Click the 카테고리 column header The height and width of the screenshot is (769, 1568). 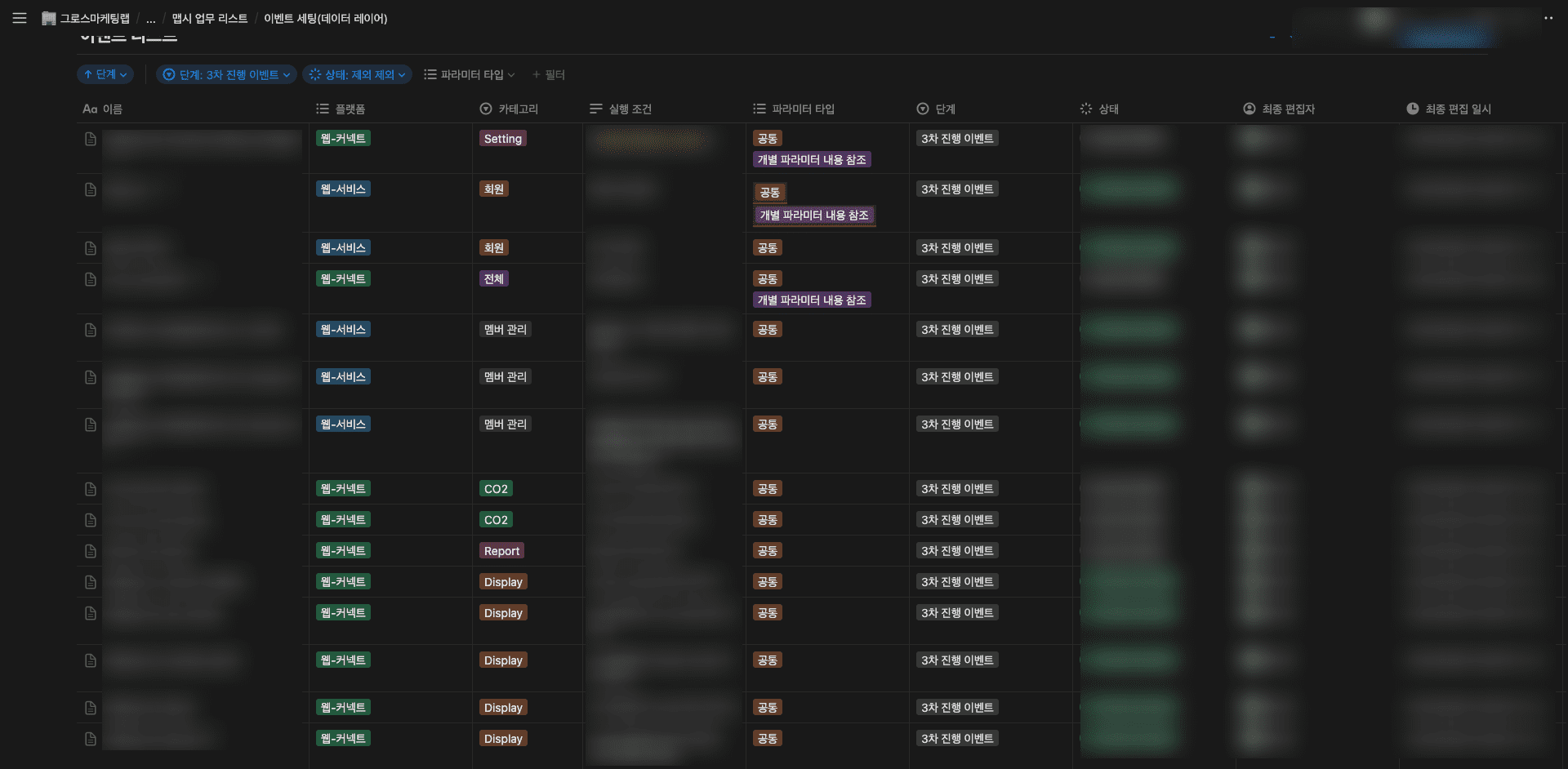pos(518,109)
